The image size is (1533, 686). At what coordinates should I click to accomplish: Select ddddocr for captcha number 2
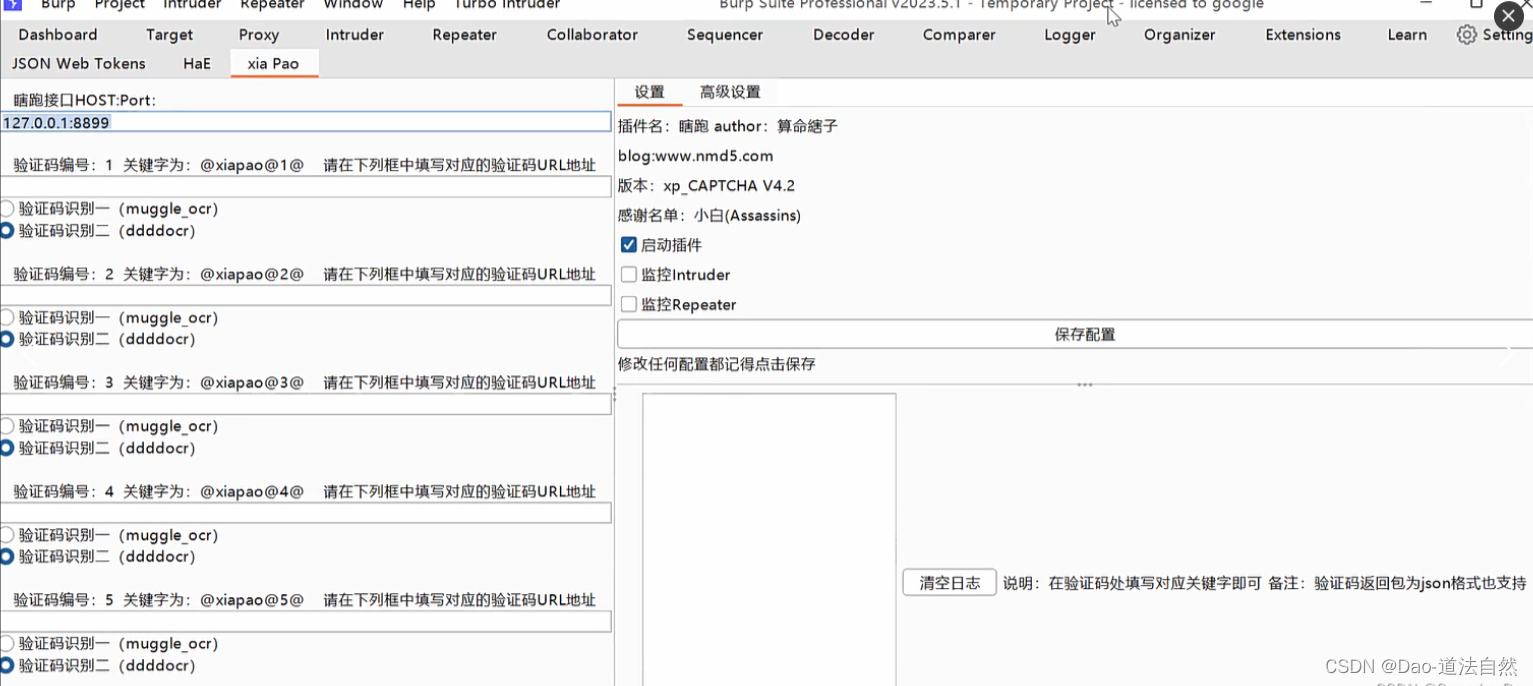pos(7,339)
